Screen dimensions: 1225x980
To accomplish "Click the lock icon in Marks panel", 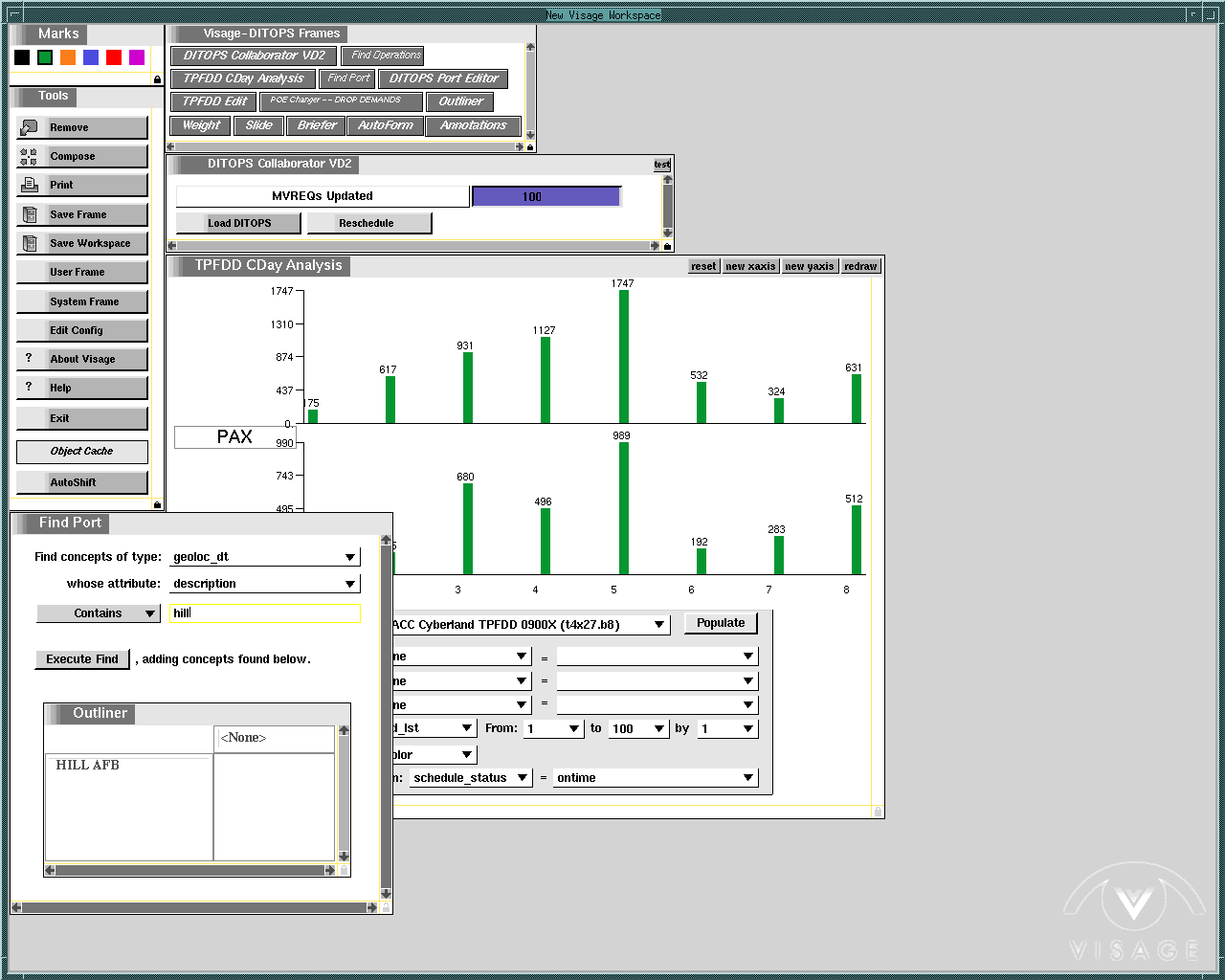I will [x=158, y=79].
